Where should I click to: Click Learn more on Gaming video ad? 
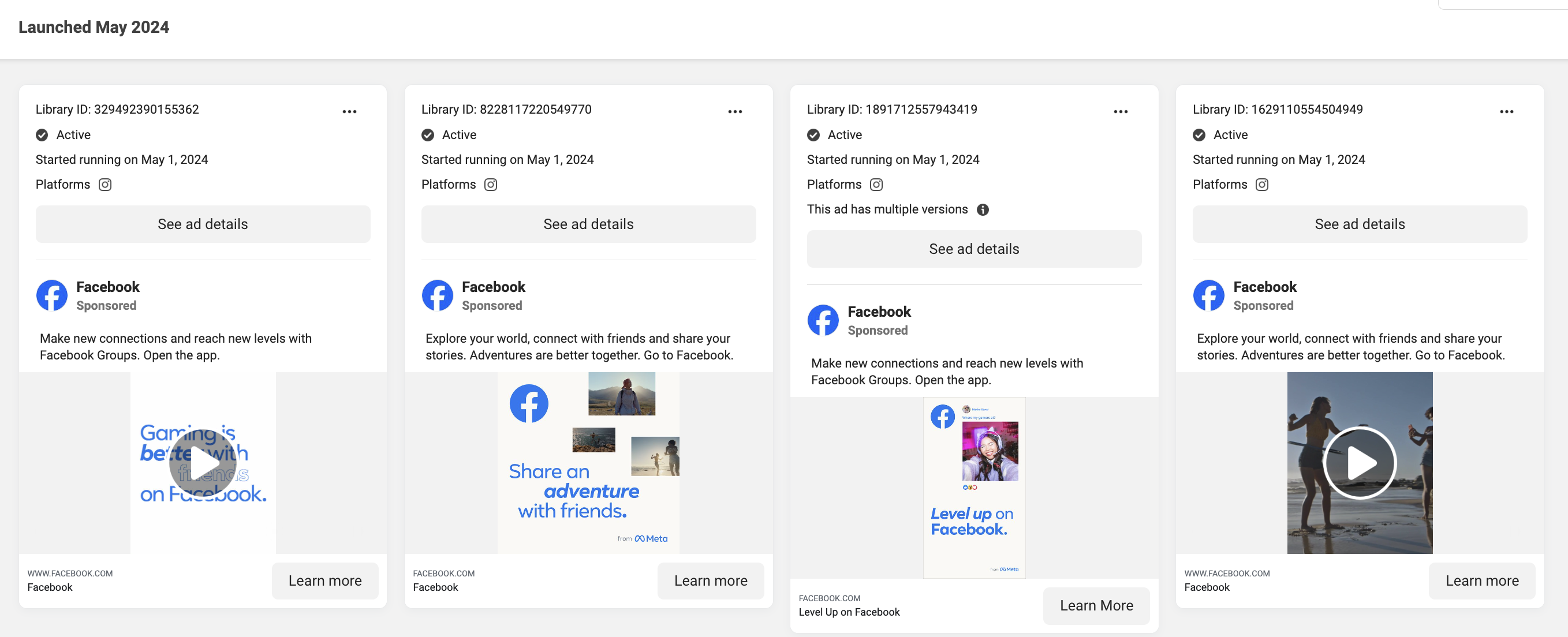[x=325, y=580]
